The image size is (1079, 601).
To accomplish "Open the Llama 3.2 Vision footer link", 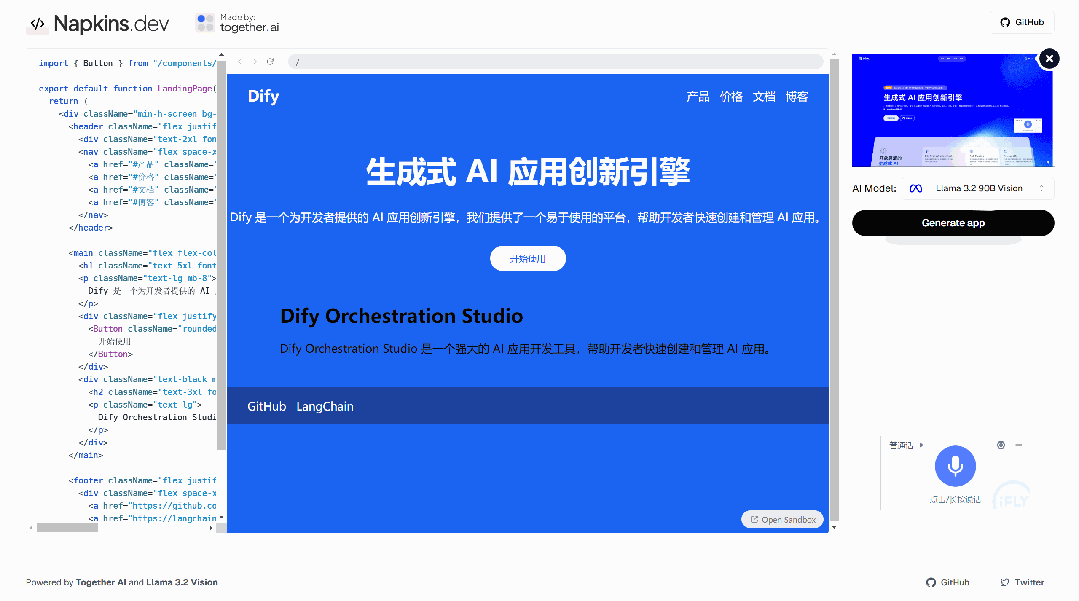I will 182,582.
